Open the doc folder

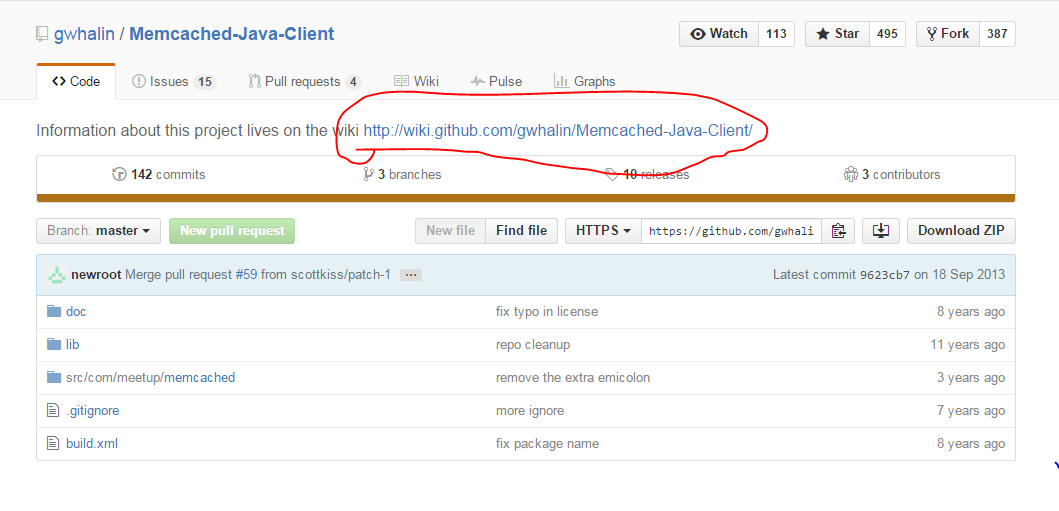[x=76, y=312]
